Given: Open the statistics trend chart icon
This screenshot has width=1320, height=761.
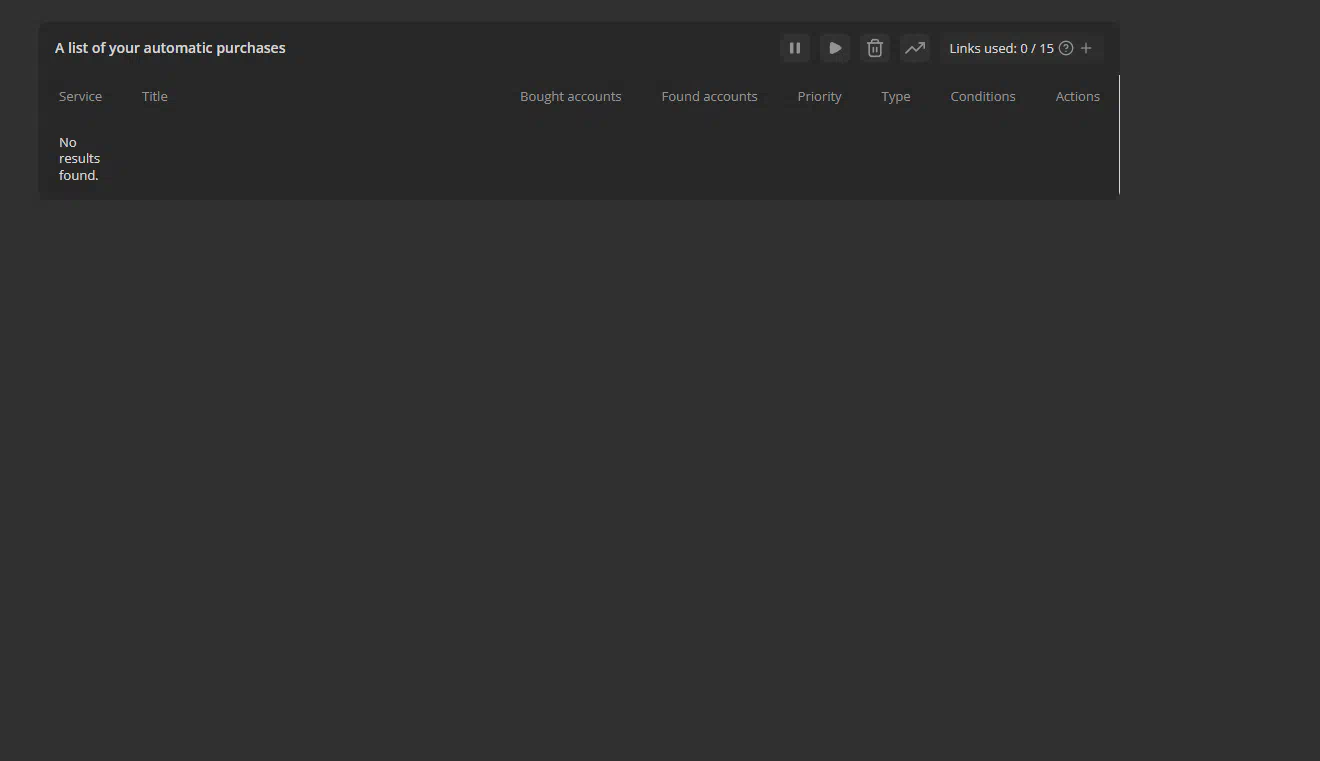Looking at the screenshot, I should (915, 48).
